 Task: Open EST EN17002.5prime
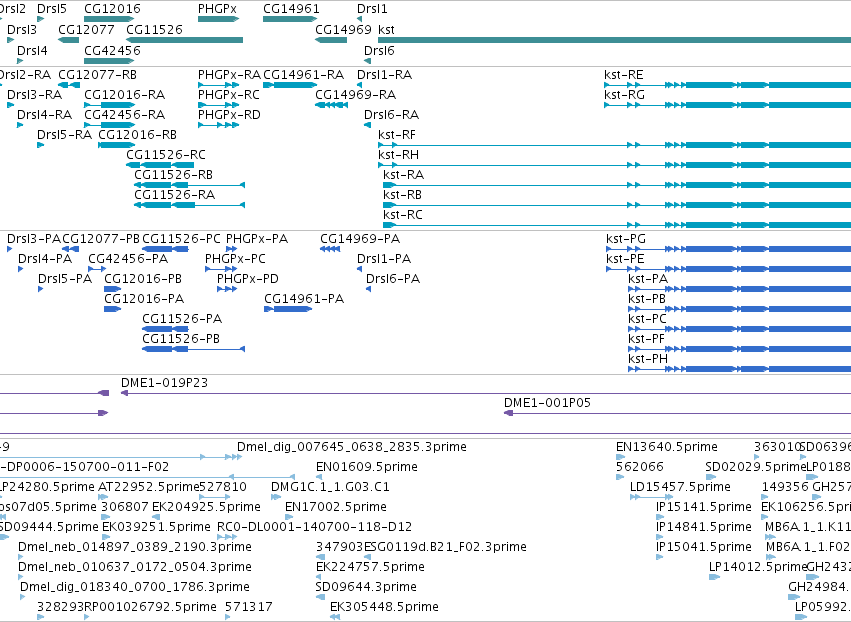click(336, 507)
